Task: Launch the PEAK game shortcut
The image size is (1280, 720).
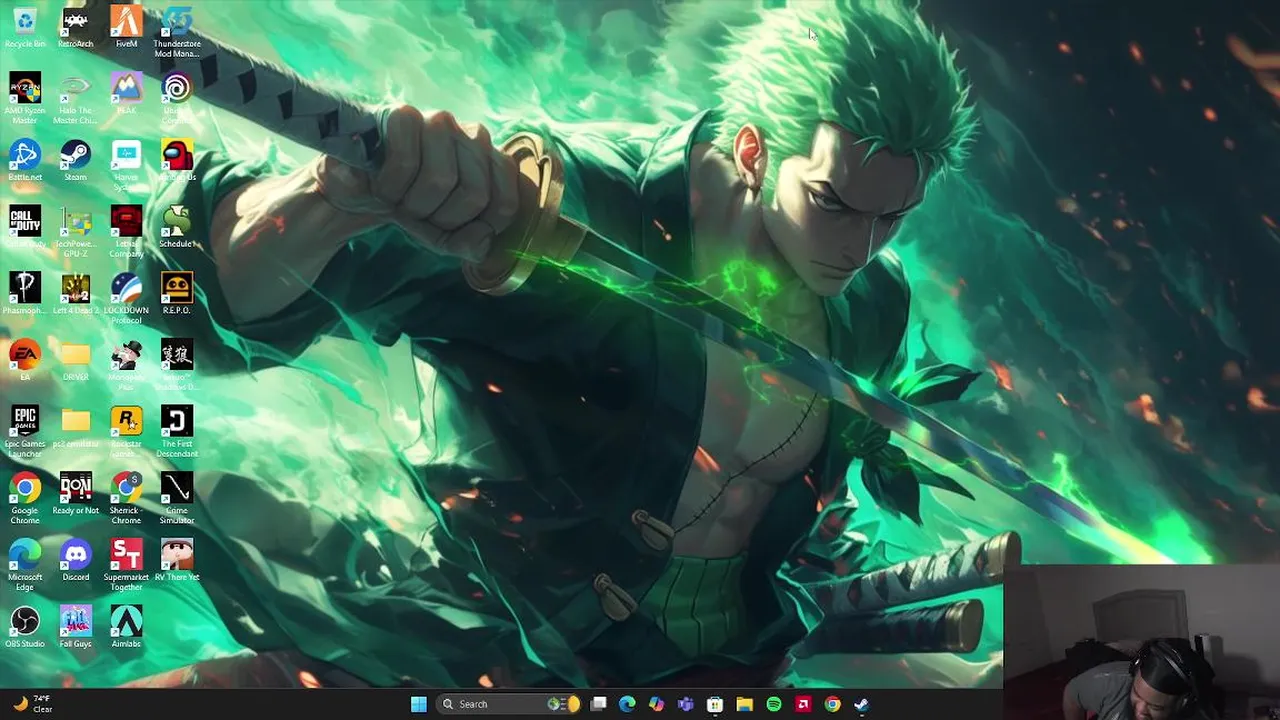Action: [x=126, y=94]
